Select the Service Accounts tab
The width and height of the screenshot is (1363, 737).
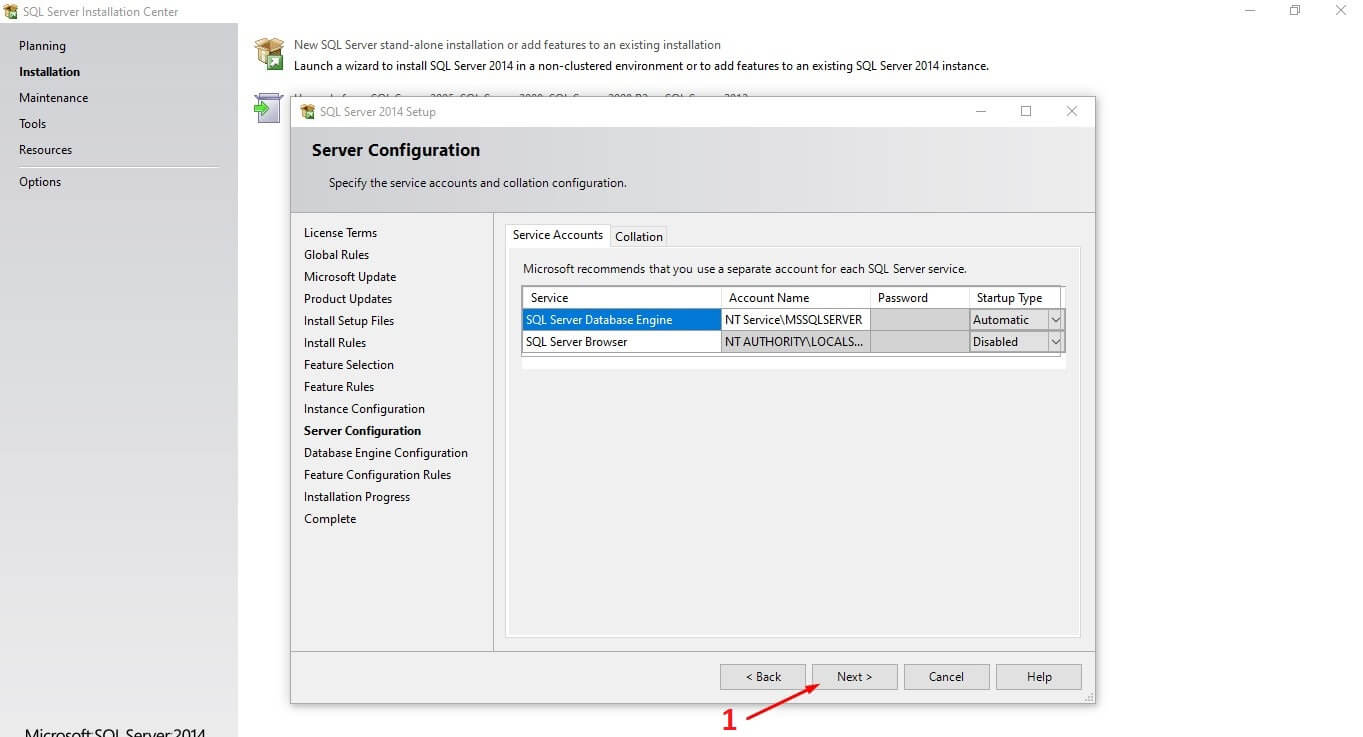pyautogui.click(x=558, y=235)
